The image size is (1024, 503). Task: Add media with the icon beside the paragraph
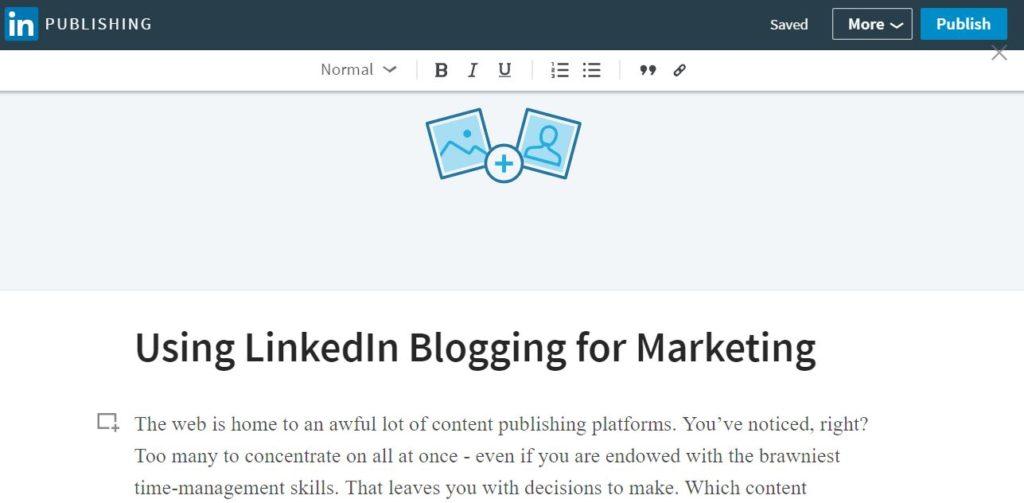click(x=108, y=422)
